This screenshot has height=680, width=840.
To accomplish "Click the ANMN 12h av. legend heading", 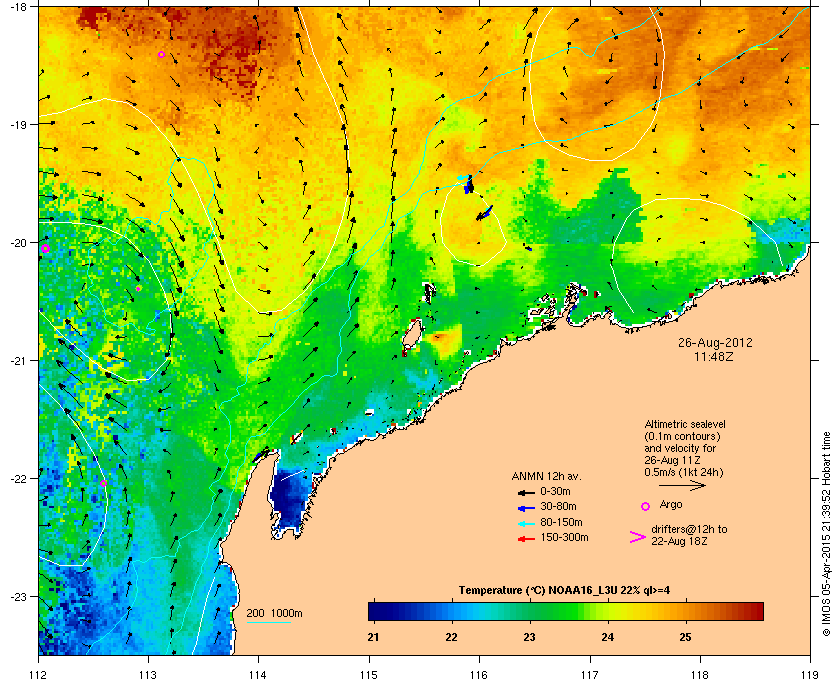I will [546, 476].
